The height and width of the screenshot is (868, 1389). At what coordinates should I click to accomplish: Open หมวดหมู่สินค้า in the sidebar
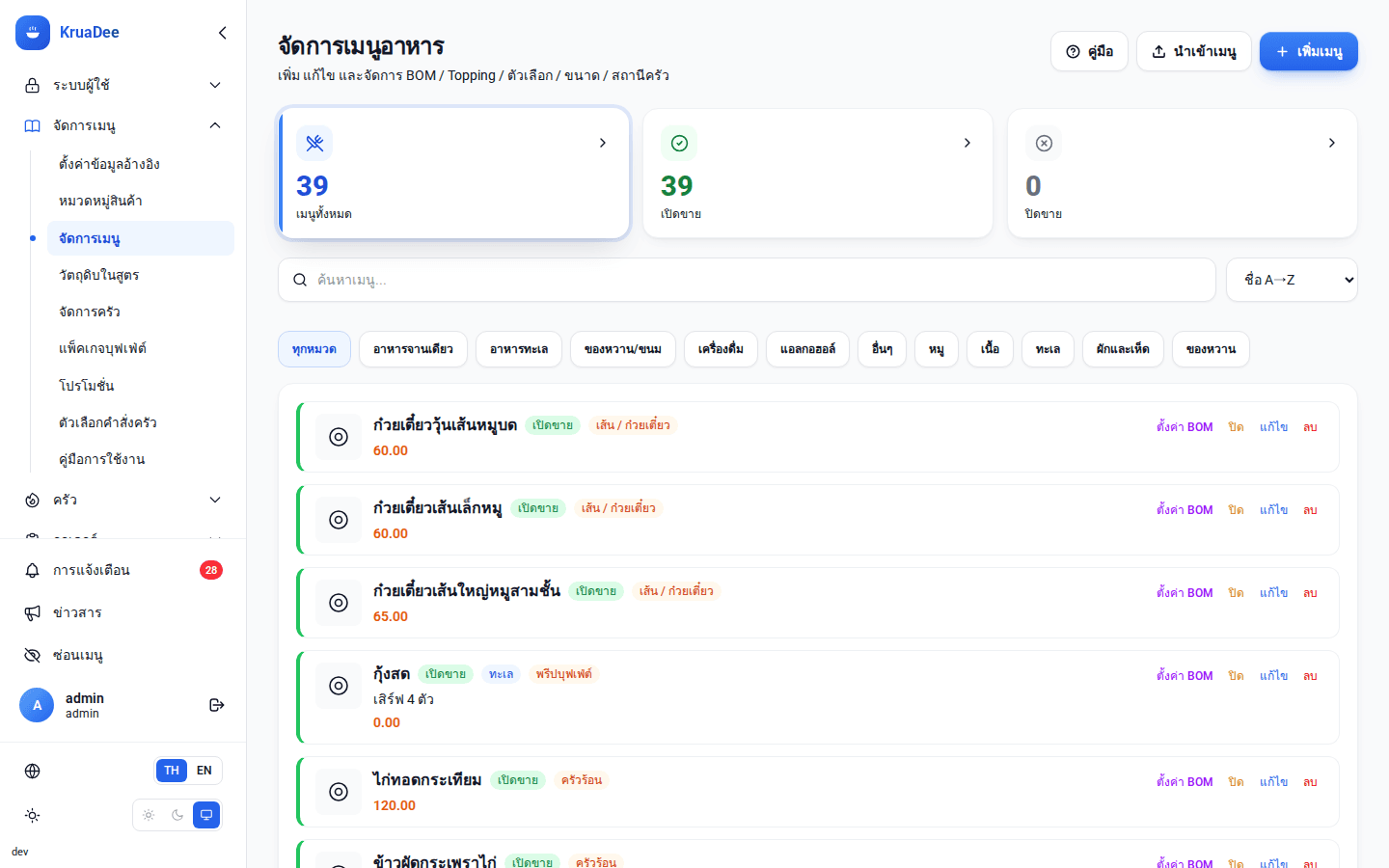point(141,201)
